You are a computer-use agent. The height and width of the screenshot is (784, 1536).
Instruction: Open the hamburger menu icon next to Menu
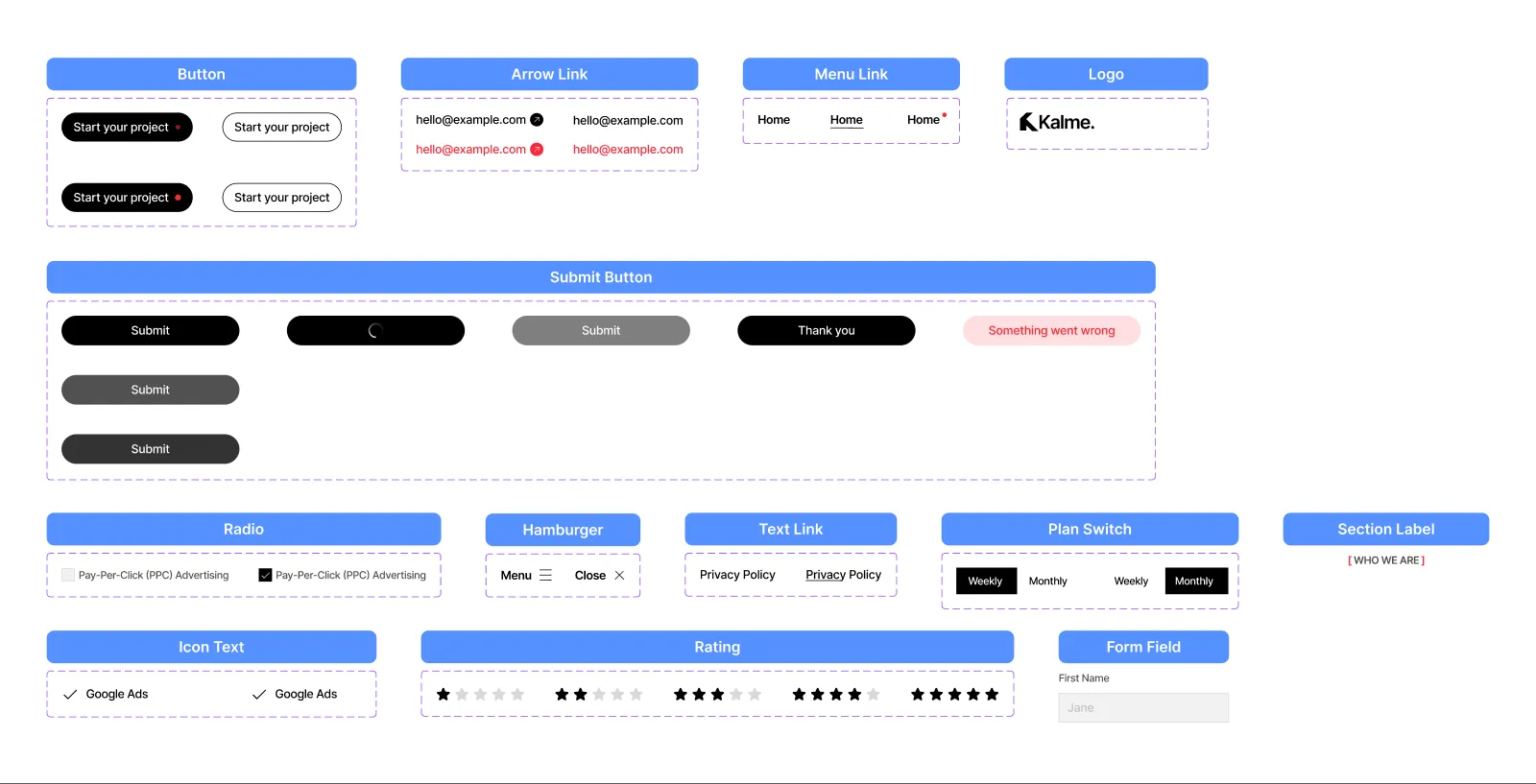click(x=545, y=575)
